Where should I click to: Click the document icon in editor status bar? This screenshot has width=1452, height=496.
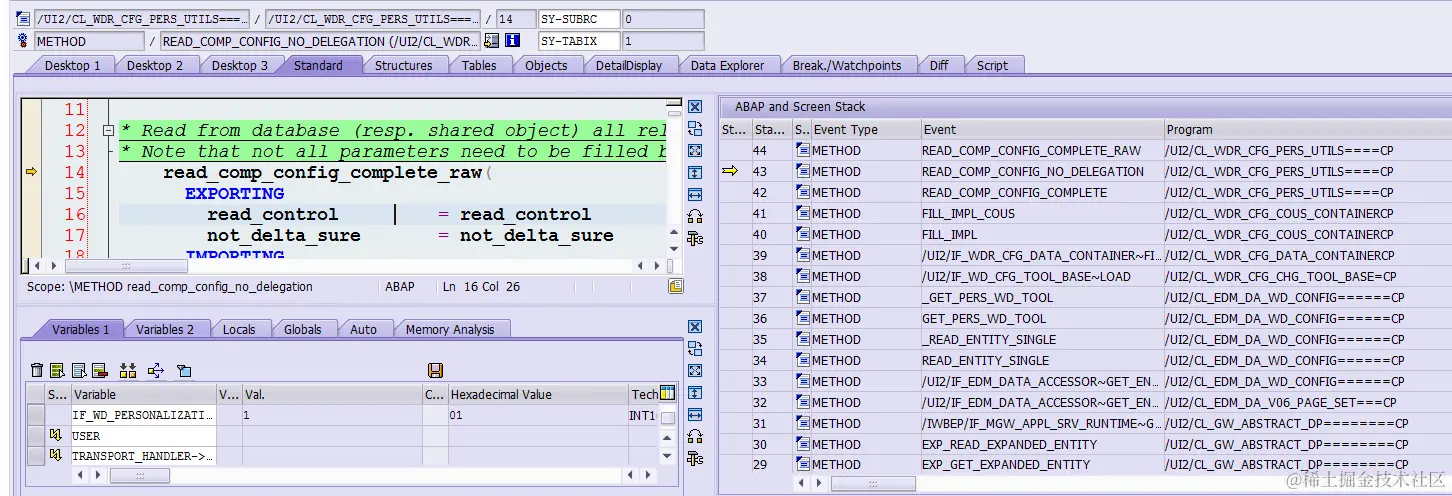(676, 286)
